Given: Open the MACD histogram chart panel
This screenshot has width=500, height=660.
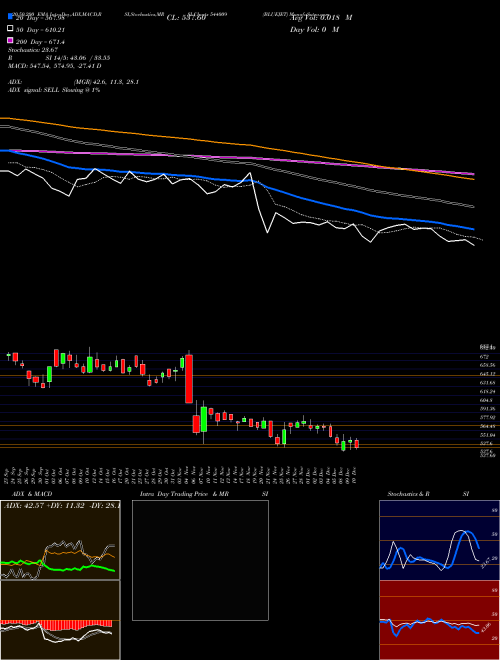Looking at the screenshot, I should [x=60, y=620].
